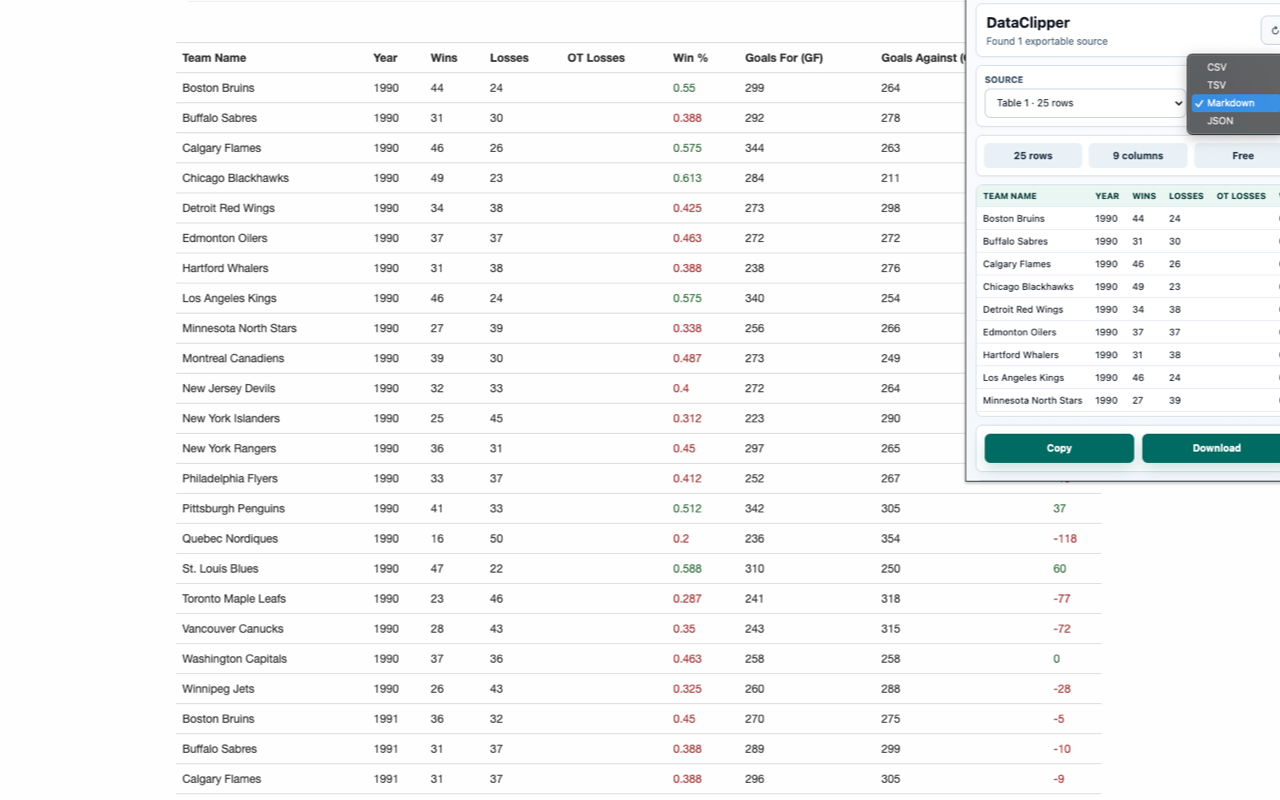Click the Download button in DataClipper

tap(1211, 448)
